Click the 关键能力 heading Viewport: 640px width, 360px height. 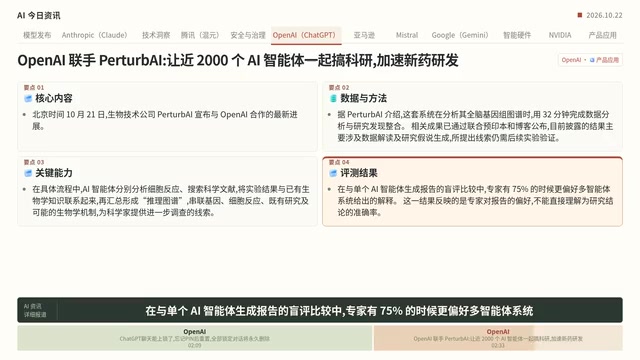(x=54, y=173)
